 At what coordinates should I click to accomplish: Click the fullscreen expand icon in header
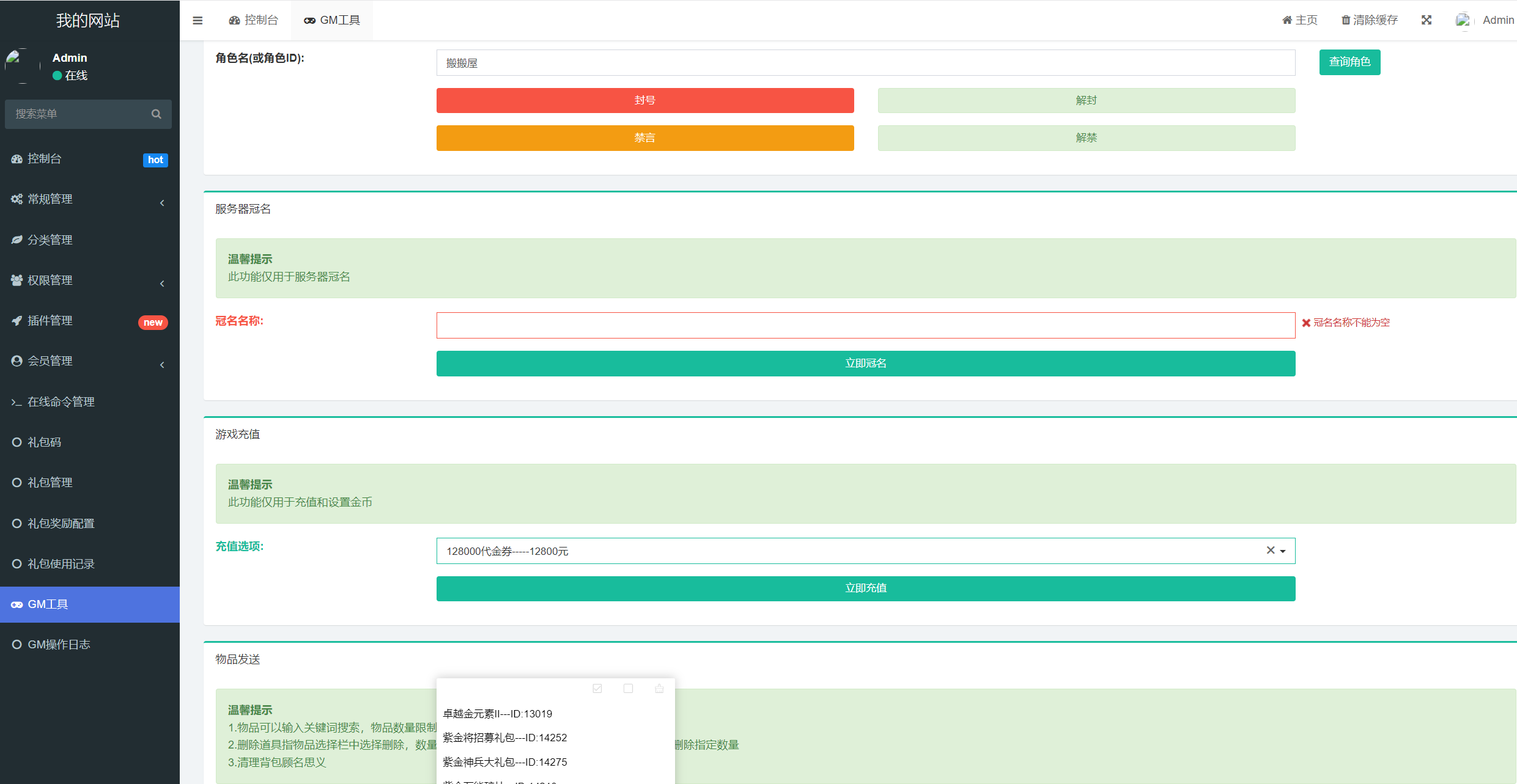coord(1427,20)
